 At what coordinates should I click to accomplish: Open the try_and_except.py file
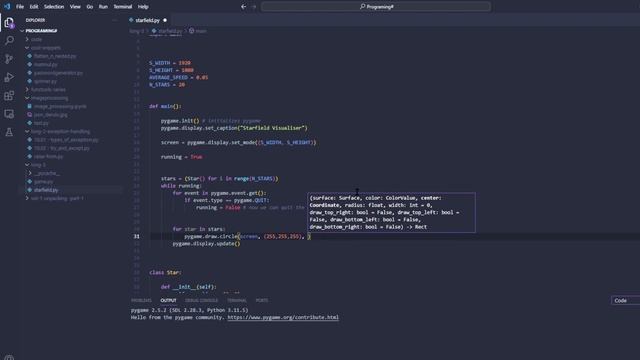(x=62, y=148)
